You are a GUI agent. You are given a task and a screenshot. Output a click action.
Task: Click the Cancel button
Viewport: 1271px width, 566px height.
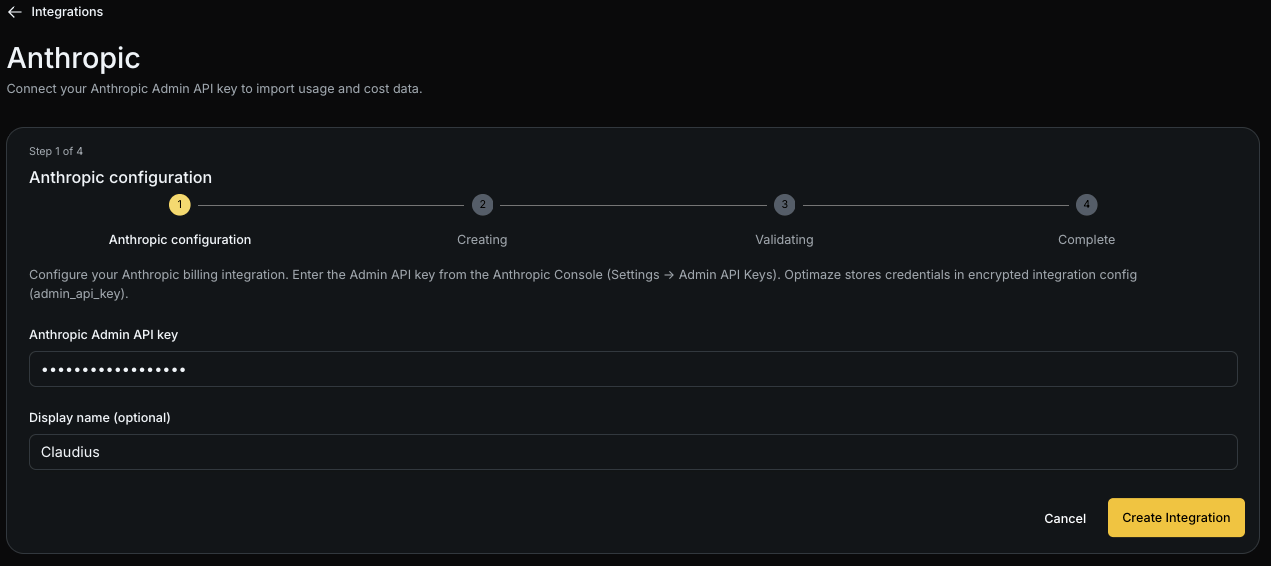[x=1065, y=518]
